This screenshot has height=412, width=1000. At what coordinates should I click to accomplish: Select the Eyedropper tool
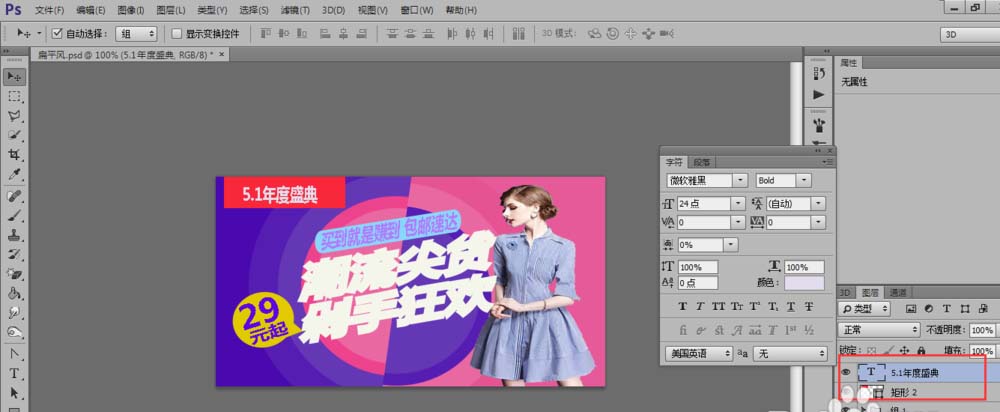click(14, 175)
